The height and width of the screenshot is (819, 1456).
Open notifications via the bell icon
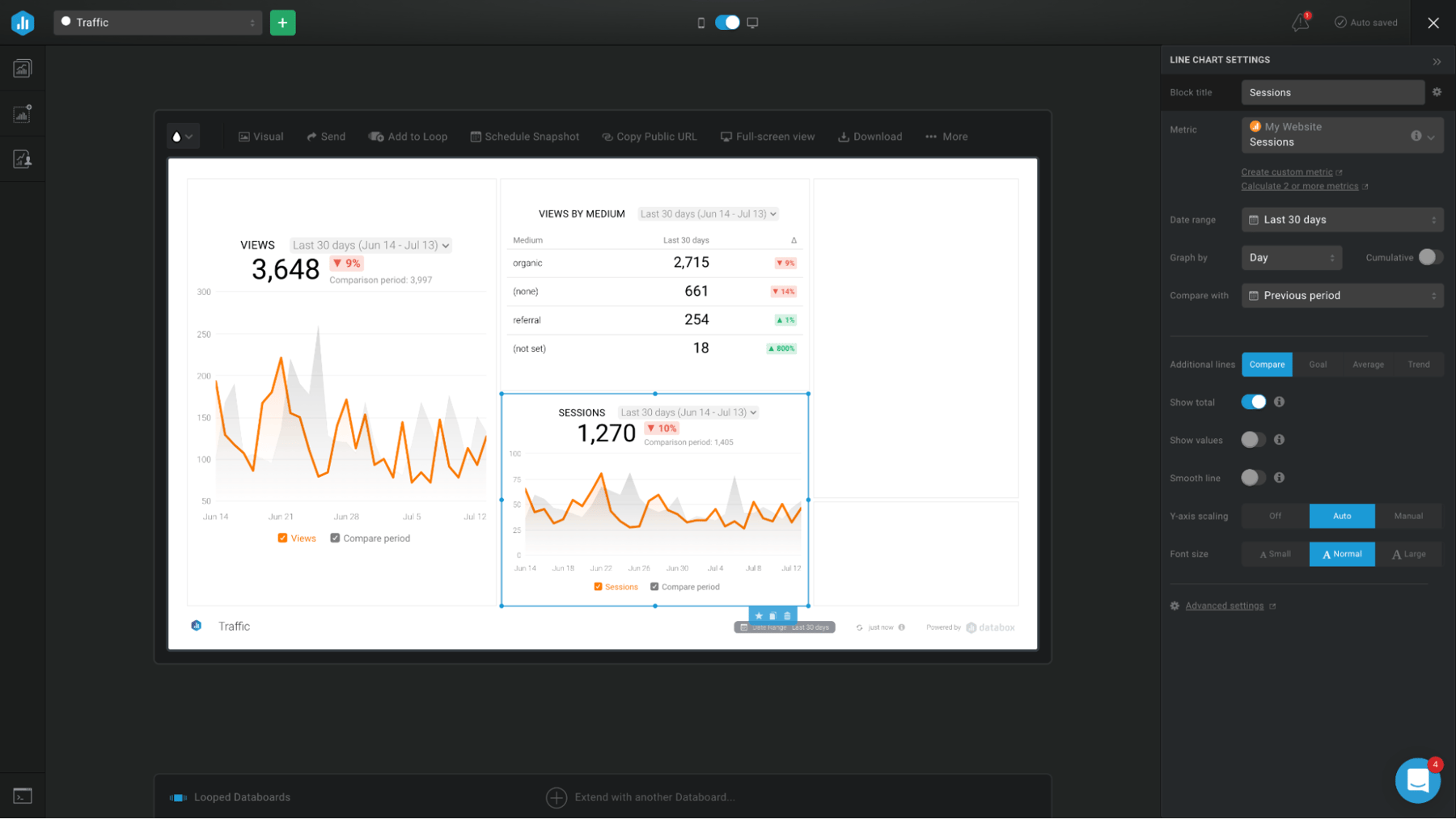(1300, 22)
